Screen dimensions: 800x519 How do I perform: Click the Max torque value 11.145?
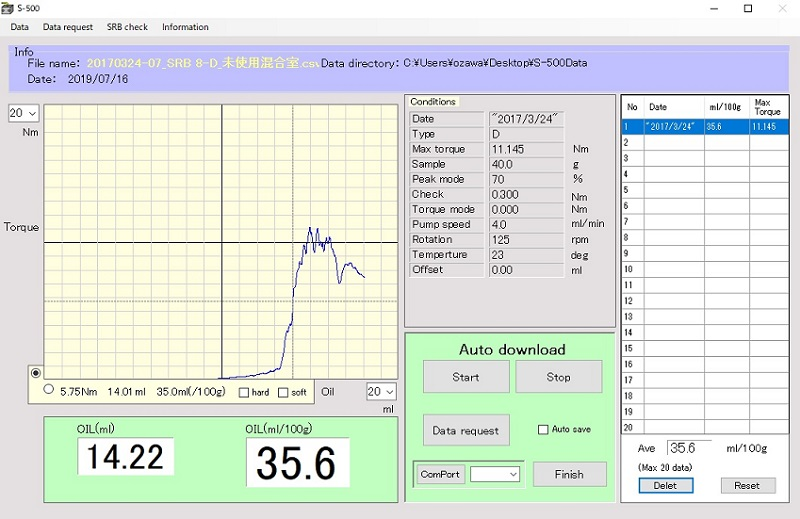pyautogui.click(x=526, y=149)
